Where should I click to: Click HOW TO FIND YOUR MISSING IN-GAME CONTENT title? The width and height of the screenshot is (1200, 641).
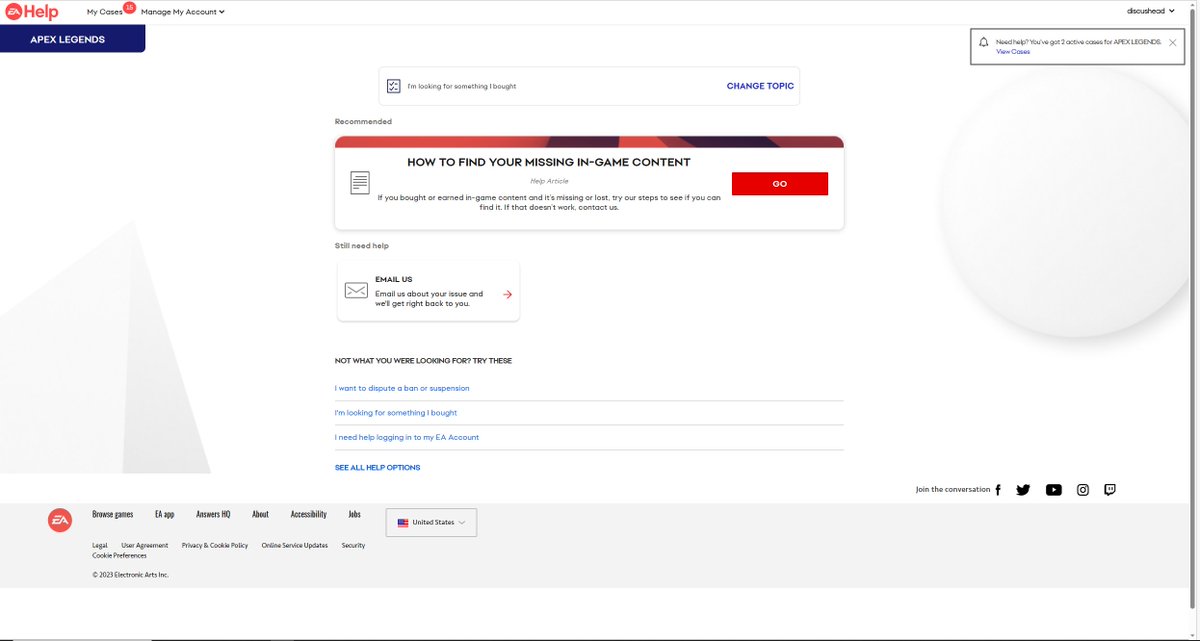point(549,162)
